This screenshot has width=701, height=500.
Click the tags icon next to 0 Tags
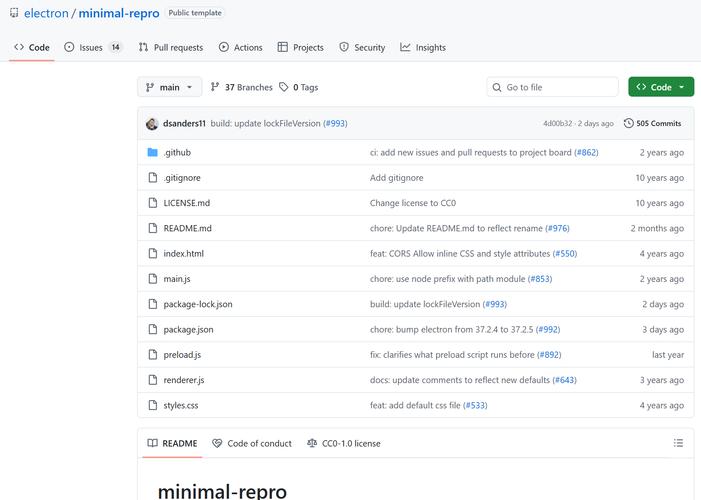(284, 87)
